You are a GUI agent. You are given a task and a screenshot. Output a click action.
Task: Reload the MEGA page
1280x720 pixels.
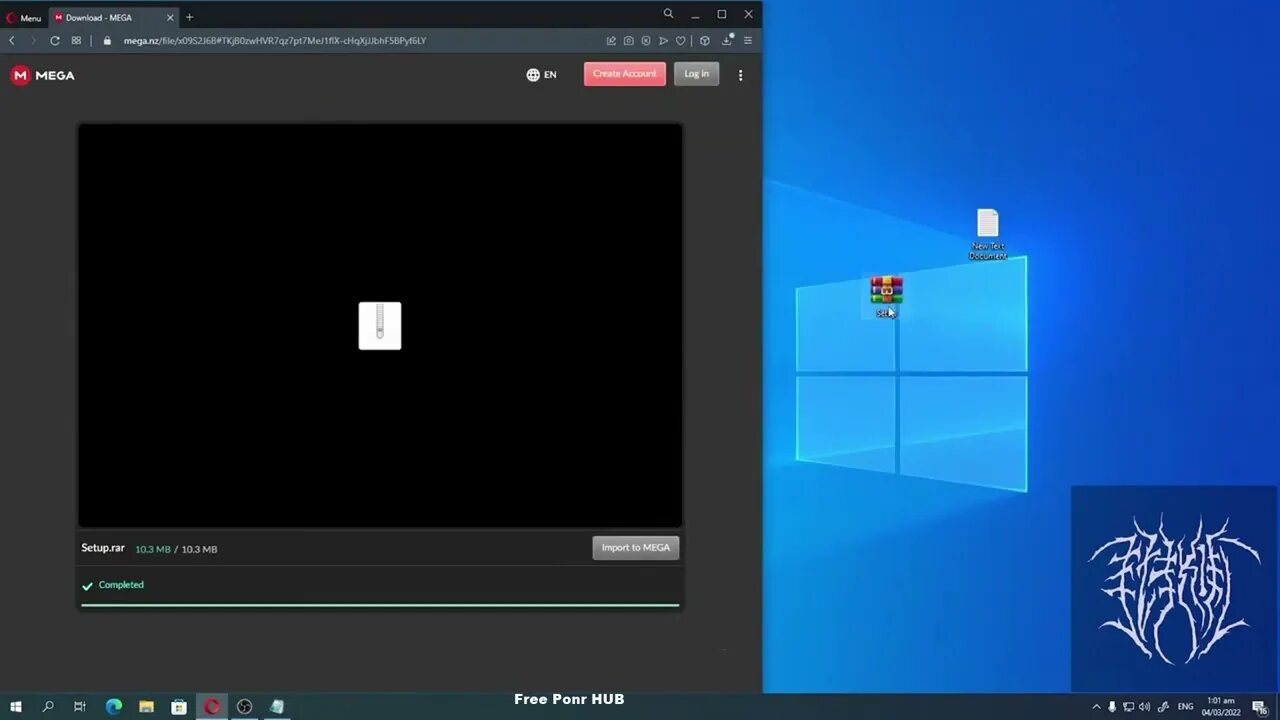coord(55,41)
